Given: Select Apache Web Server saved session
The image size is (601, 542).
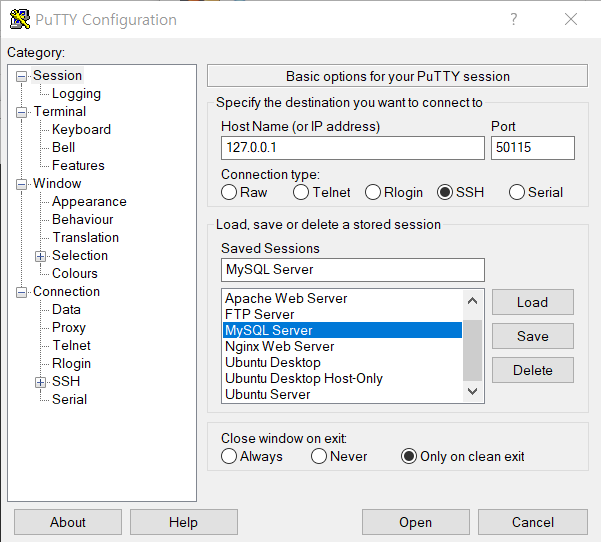Looking at the screenshot, I should click(343, 298).
